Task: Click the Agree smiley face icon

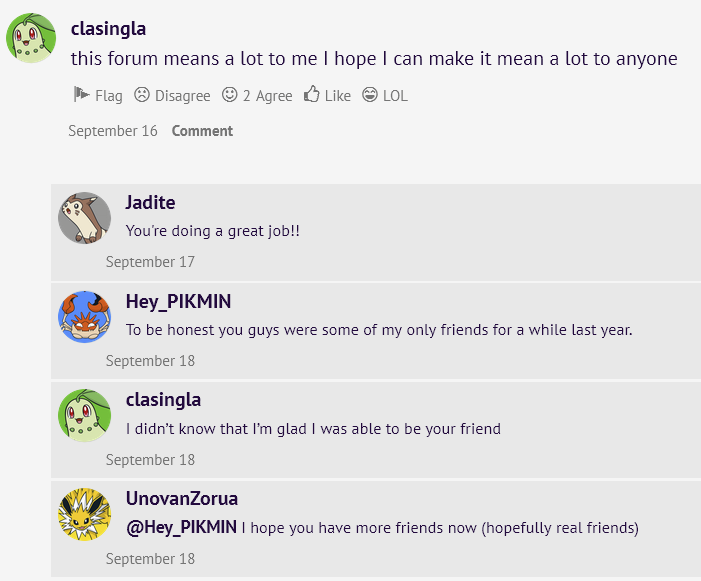Action: [230, 95]
